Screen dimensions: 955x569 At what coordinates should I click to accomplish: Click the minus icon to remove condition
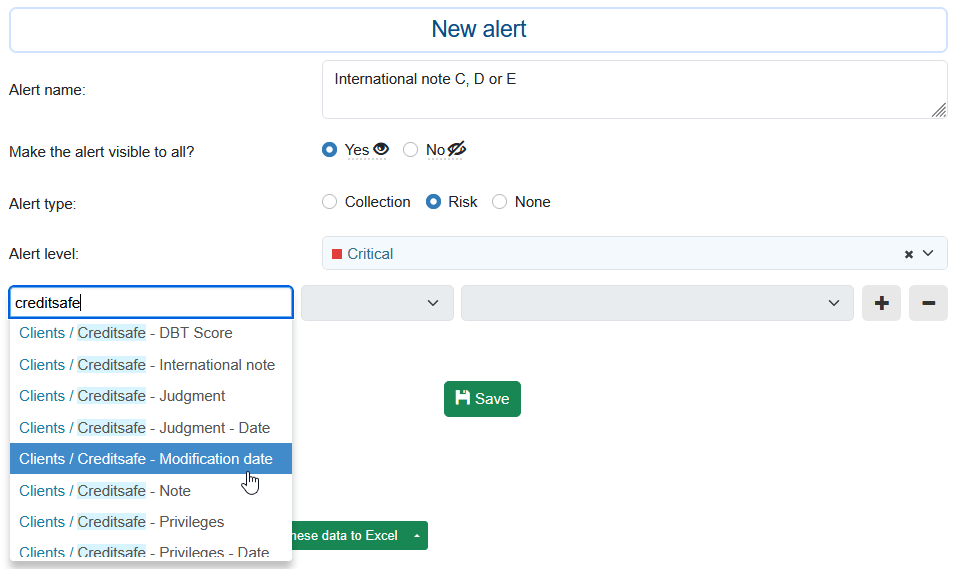(x=928, y=303)
